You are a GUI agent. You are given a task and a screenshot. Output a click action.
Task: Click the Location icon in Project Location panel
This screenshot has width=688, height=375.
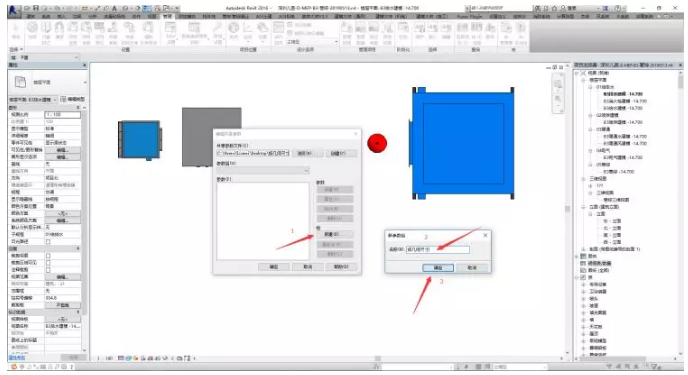234,30
